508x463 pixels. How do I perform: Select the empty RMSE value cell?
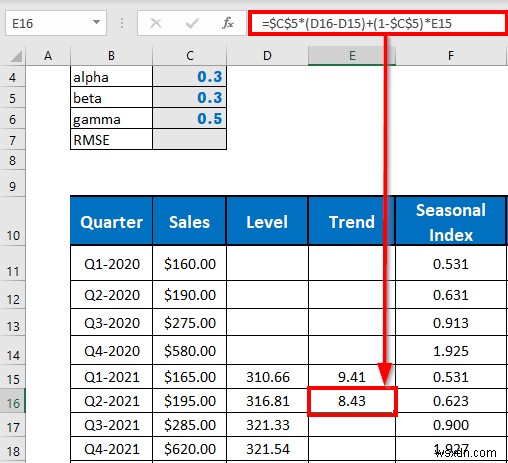click(x=189, y=139)
